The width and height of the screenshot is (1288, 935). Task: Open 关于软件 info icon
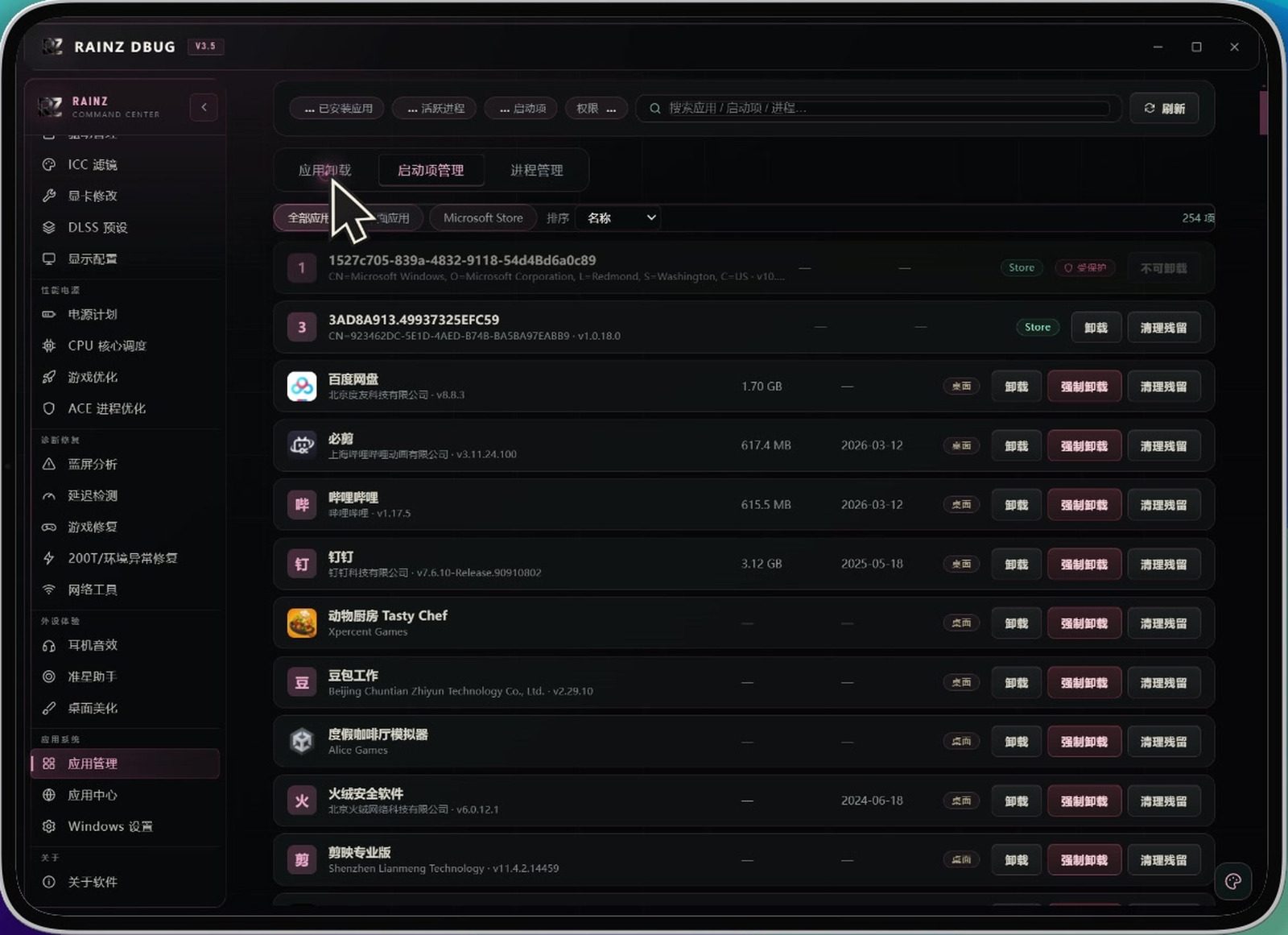(49, 882)
